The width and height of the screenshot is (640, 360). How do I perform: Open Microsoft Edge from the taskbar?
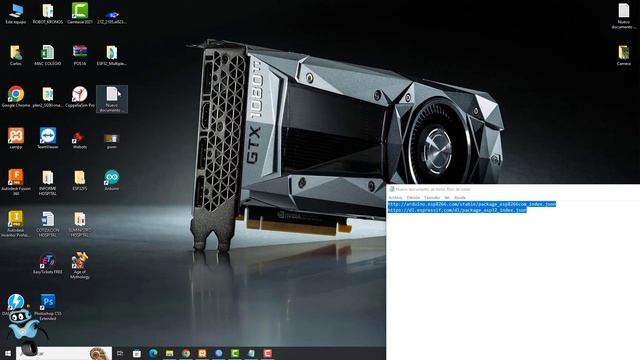[x=153, y=353]
